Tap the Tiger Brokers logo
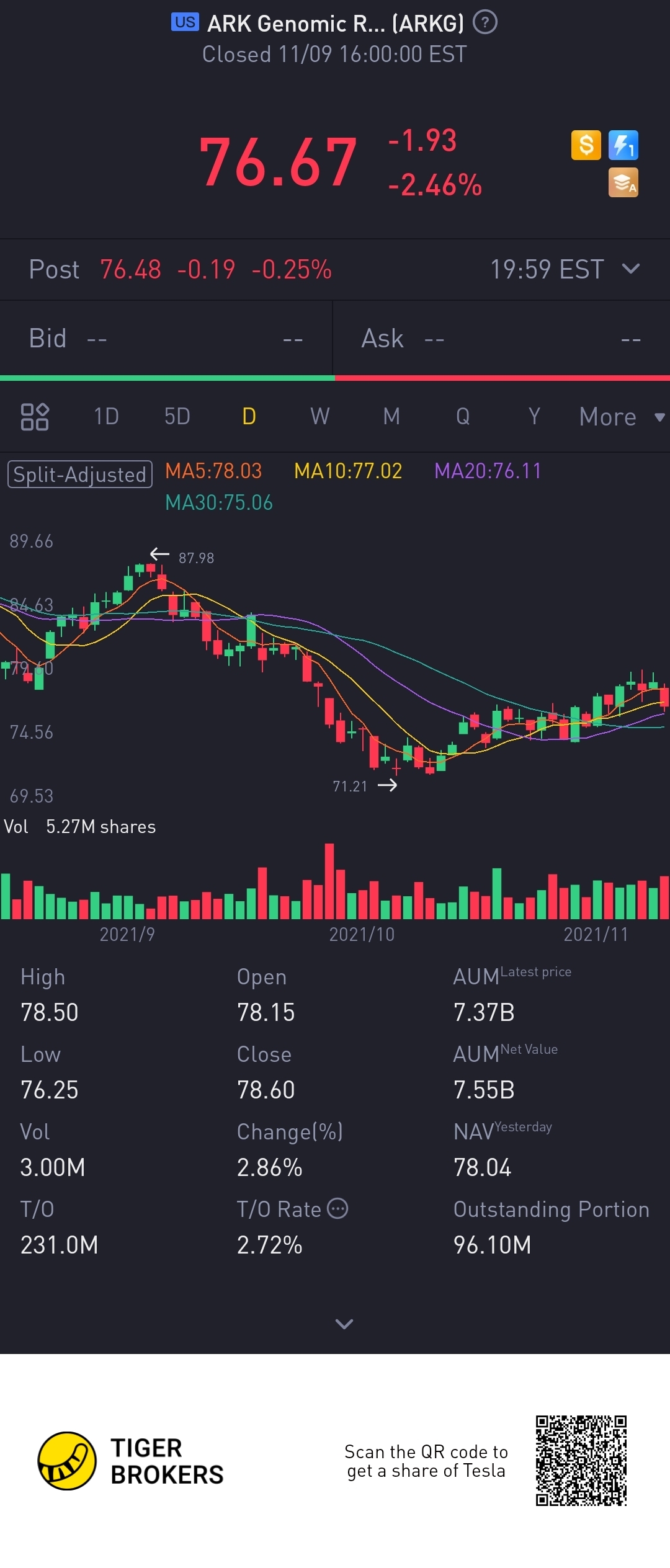The image size is (670, 1568). 130,1461
